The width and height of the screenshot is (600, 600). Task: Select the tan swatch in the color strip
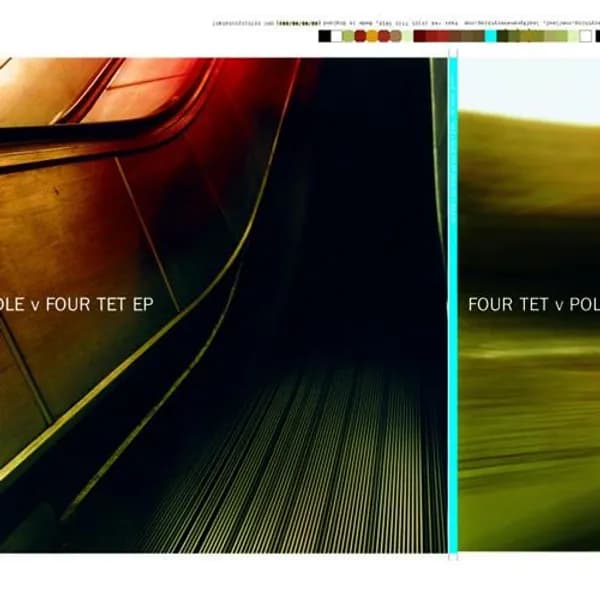396,36
